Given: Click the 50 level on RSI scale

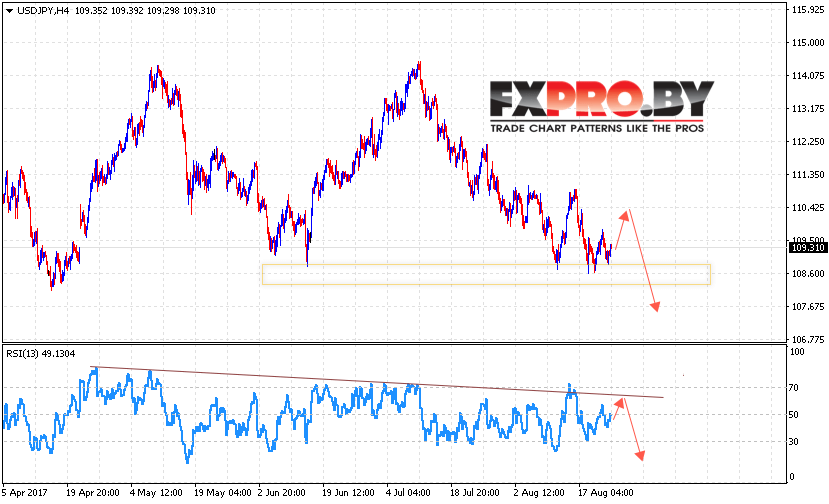Looking at the screenshot, I should [794, 415].
